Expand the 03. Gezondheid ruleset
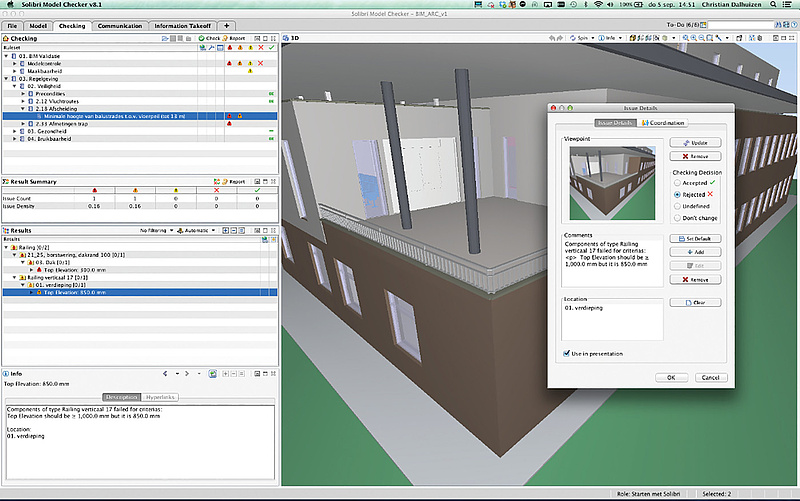 pyautogui.click(x=14, y=131)
